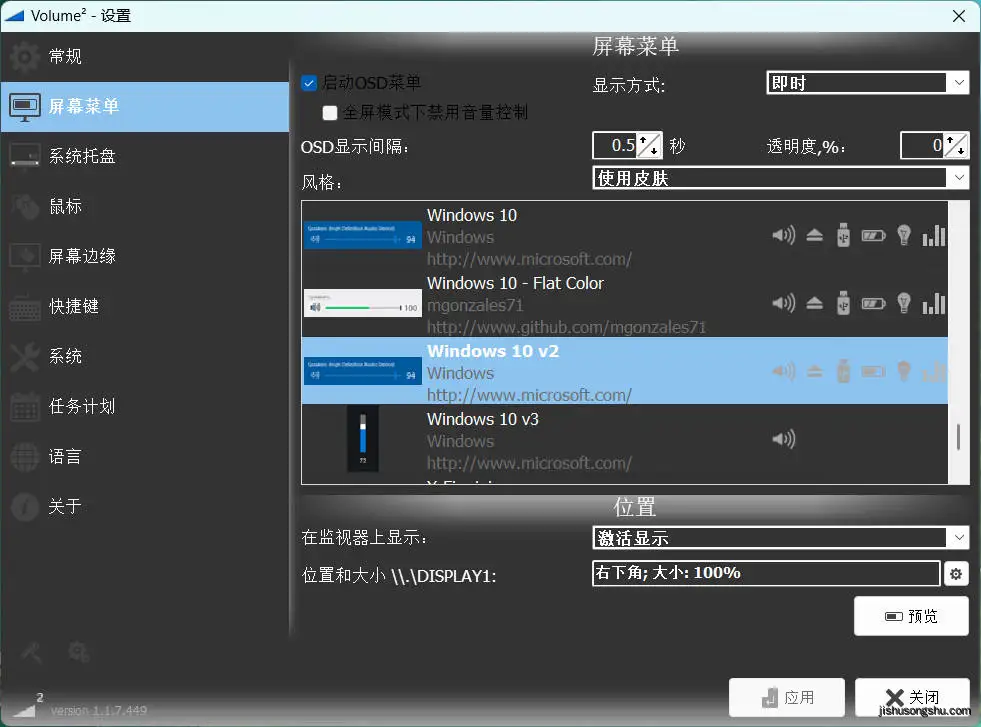Click the signal bars icon in the Flat Color row

(x=933, y=303)
